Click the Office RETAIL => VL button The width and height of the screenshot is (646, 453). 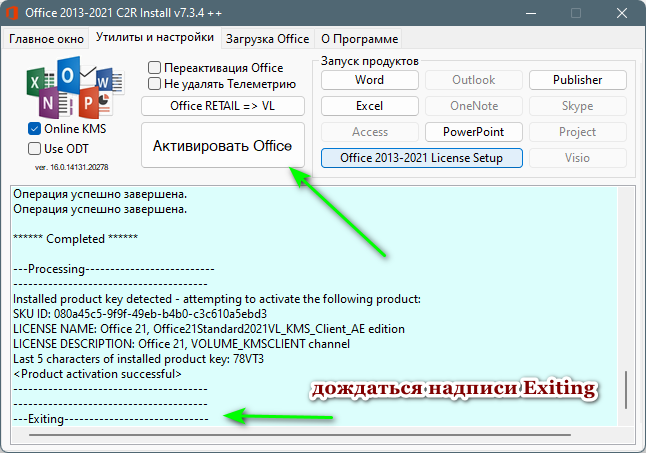[223, 106]
